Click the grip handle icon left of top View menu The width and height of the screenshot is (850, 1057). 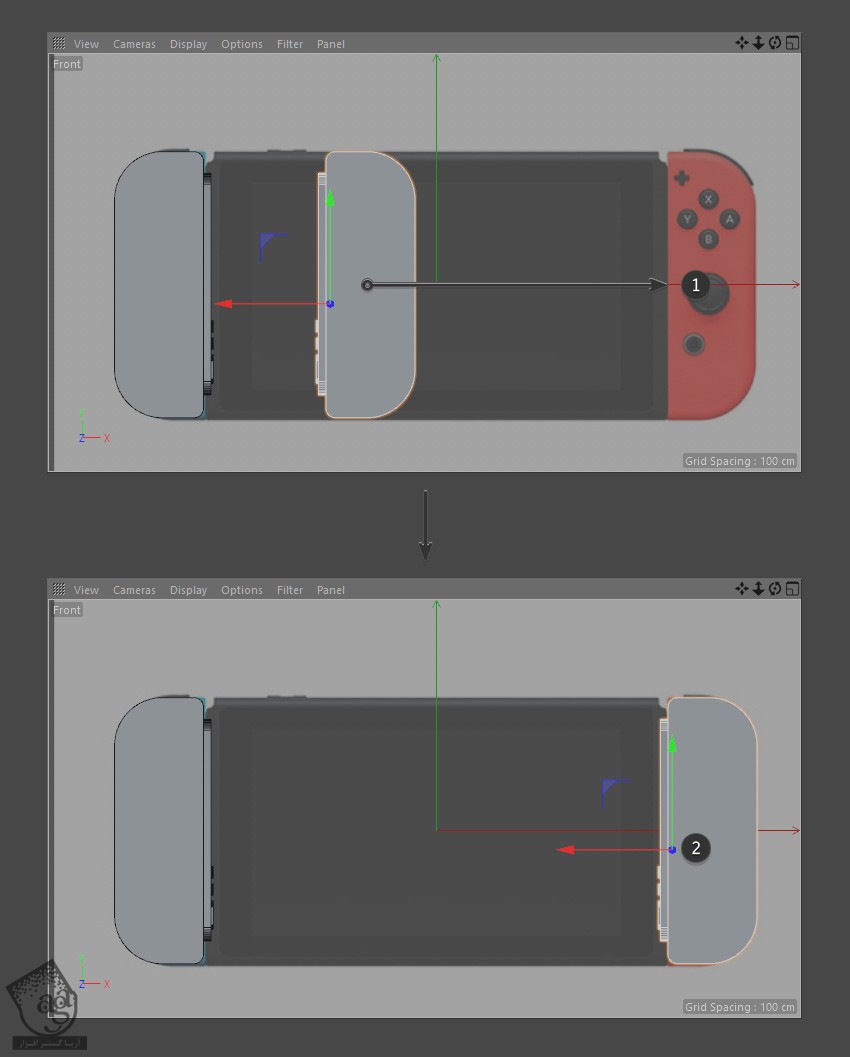(59, 44)
